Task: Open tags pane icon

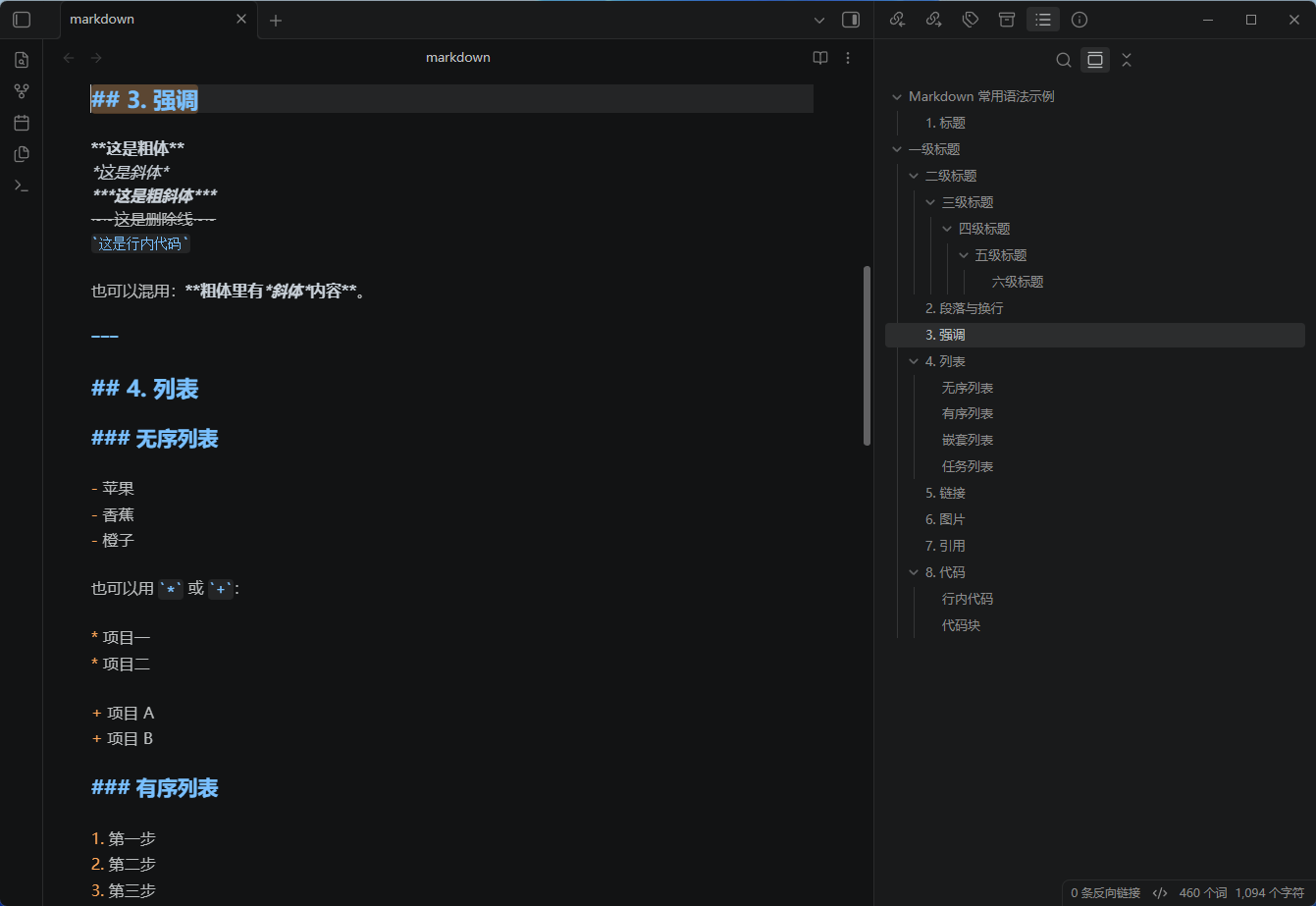Action: point(970,20)
